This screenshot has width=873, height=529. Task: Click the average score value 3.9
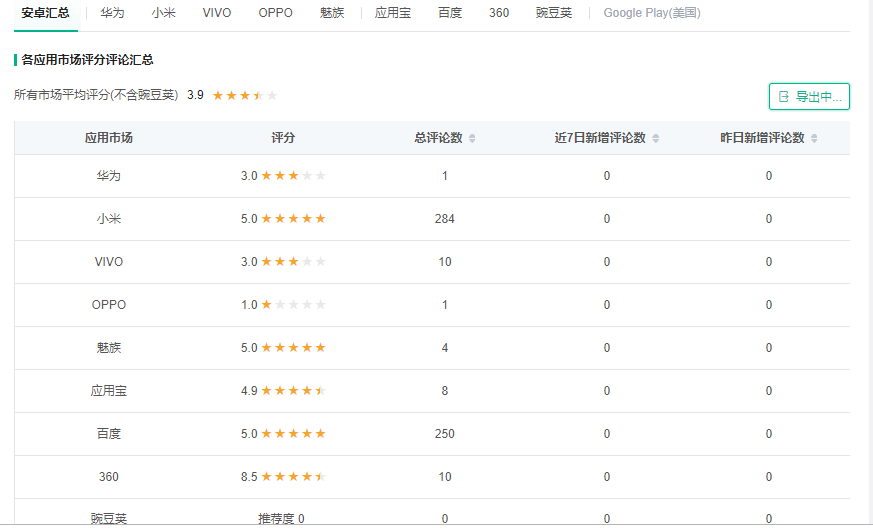pos(195,95)
